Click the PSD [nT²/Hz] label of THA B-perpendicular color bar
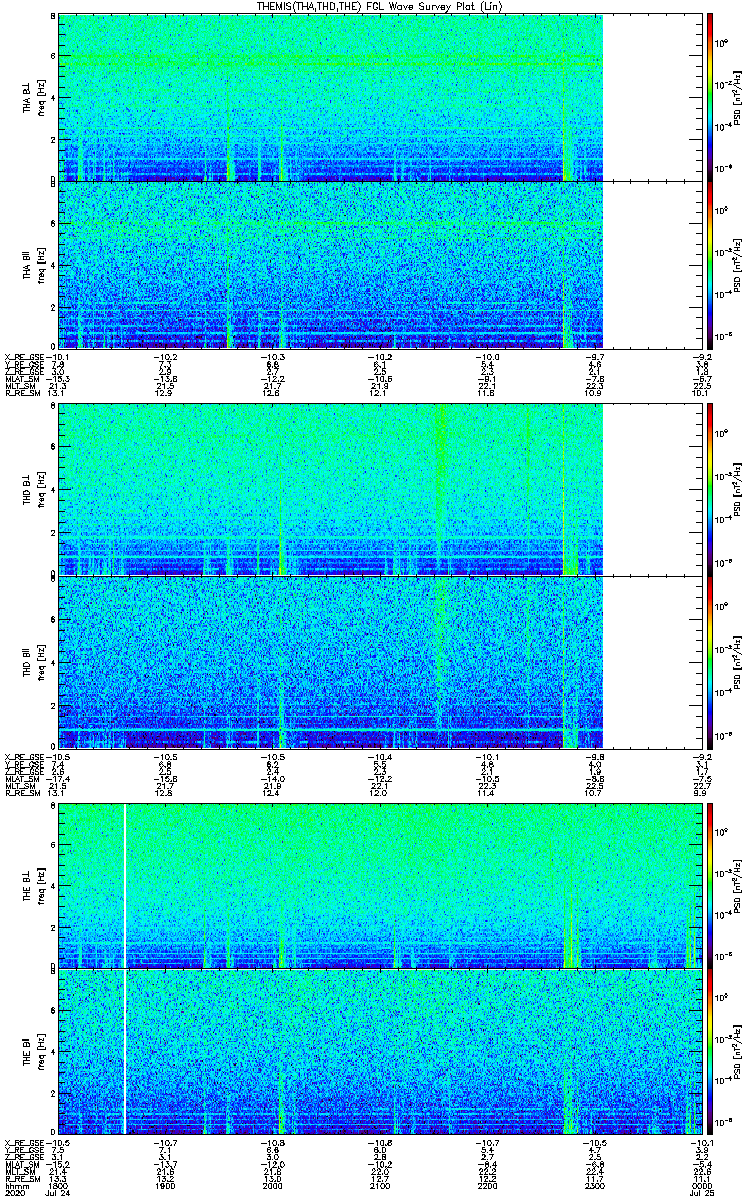 point(739,97)
